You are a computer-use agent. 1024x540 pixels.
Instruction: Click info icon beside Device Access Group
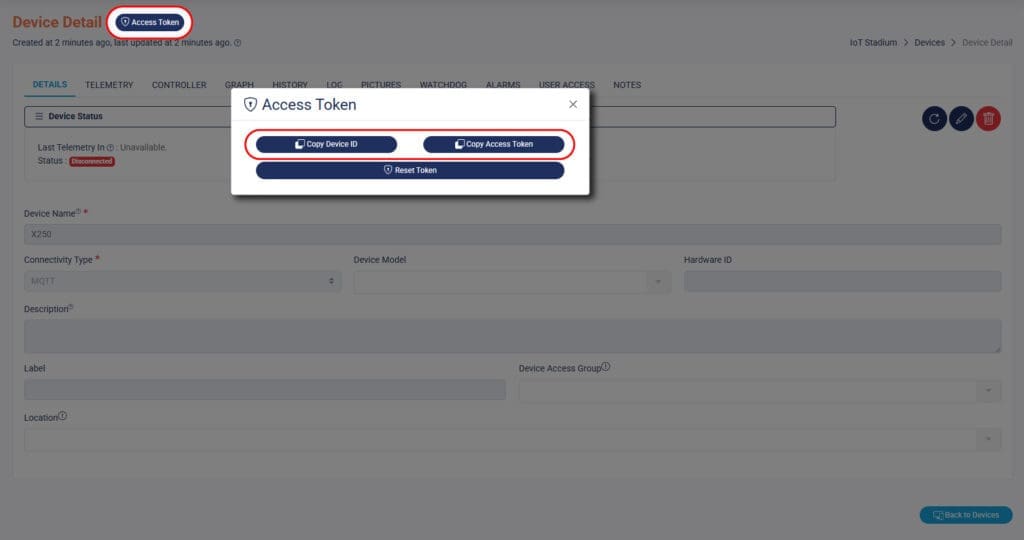click(x=606, y=367)
